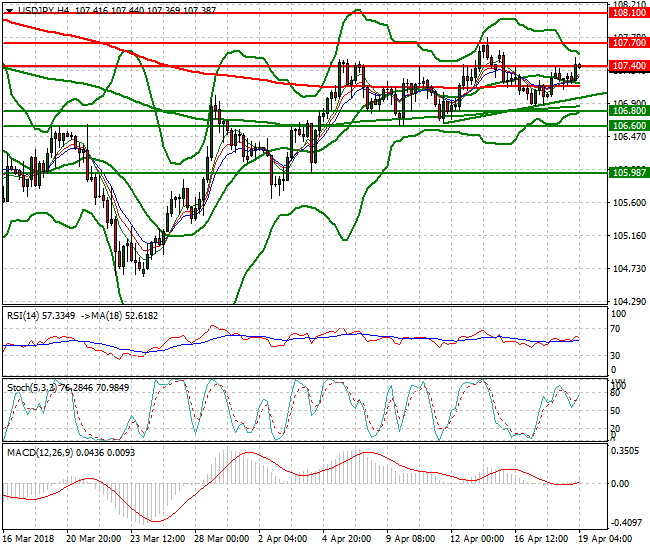
Task: Click the MACD 0.00 axis value
Action: click(x=620, y=484)
